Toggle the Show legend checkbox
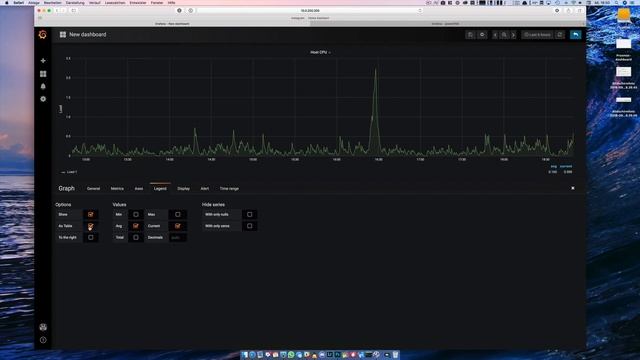This screenshot has height=360, width=640. (x=91, y=214)
